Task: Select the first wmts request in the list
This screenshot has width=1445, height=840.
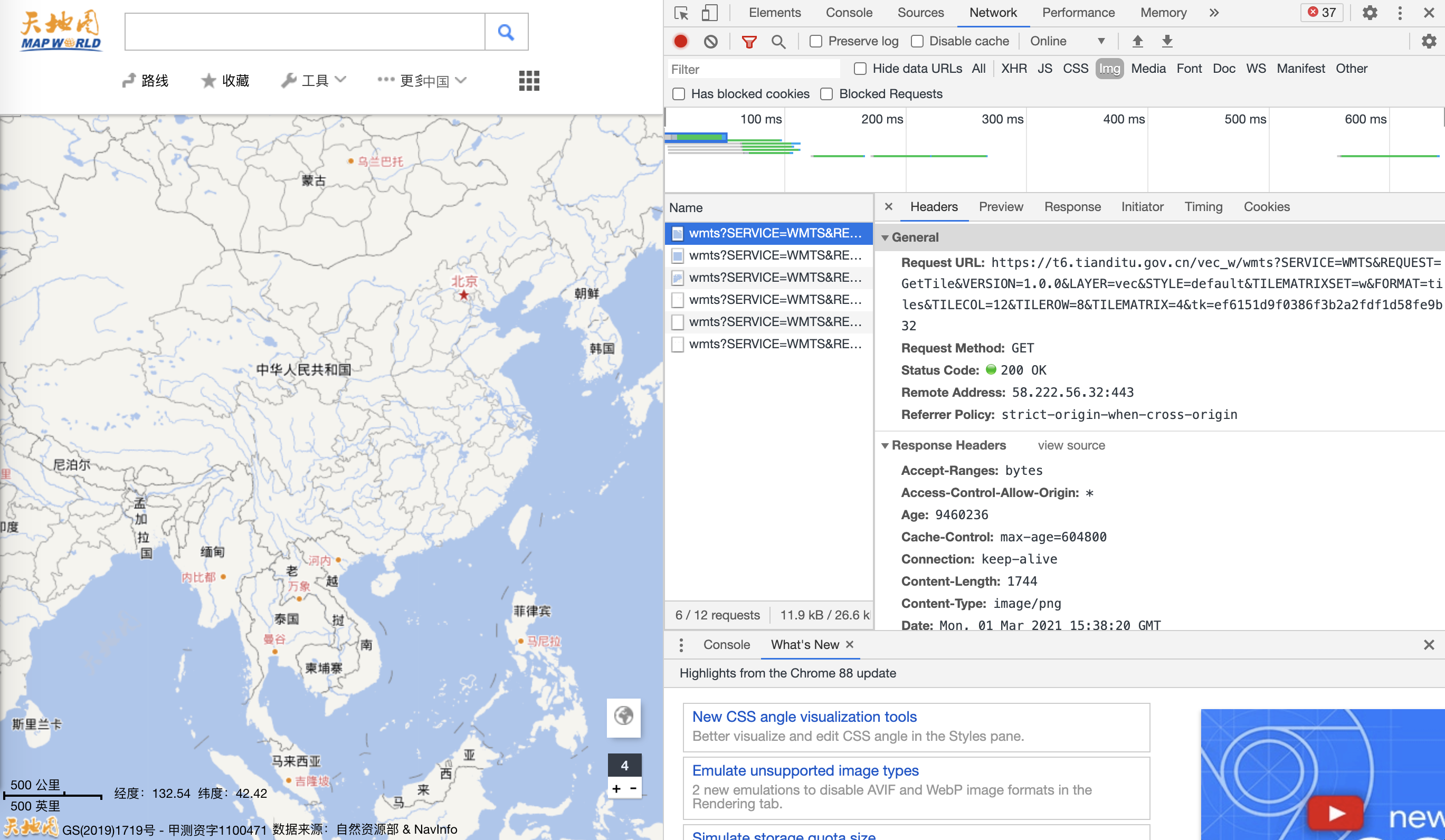Action: coord(768,233)
